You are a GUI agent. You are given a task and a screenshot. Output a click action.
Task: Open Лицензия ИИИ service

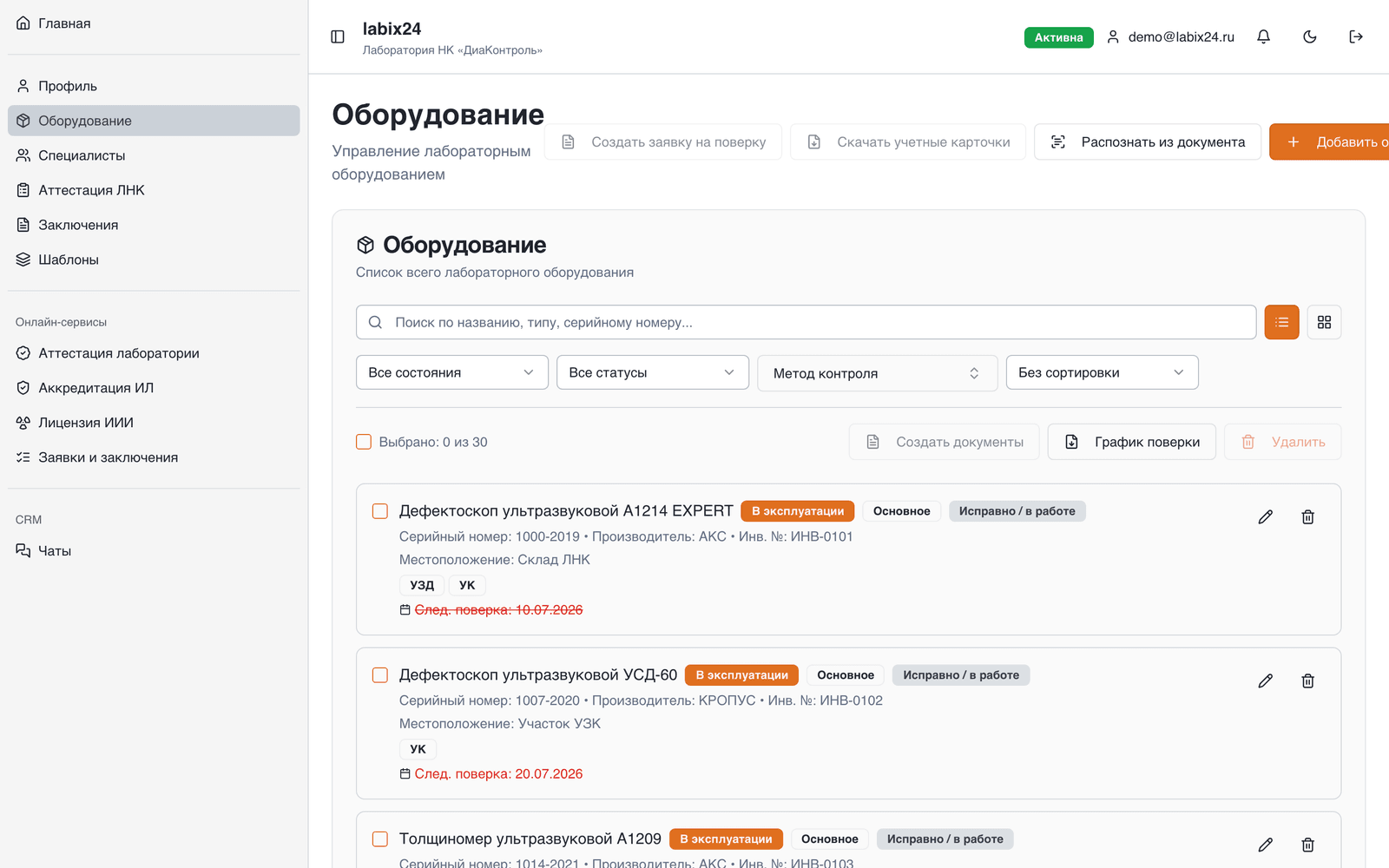[x=154, y=423]
